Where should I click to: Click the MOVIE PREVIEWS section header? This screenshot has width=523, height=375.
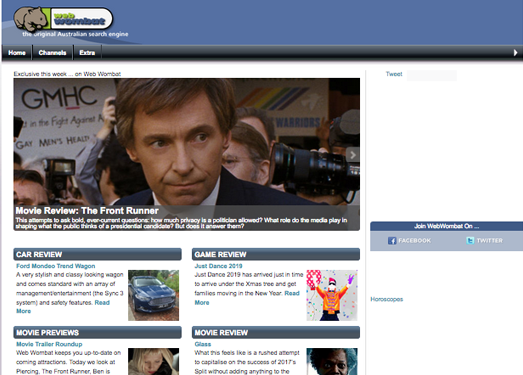(97, 332)
